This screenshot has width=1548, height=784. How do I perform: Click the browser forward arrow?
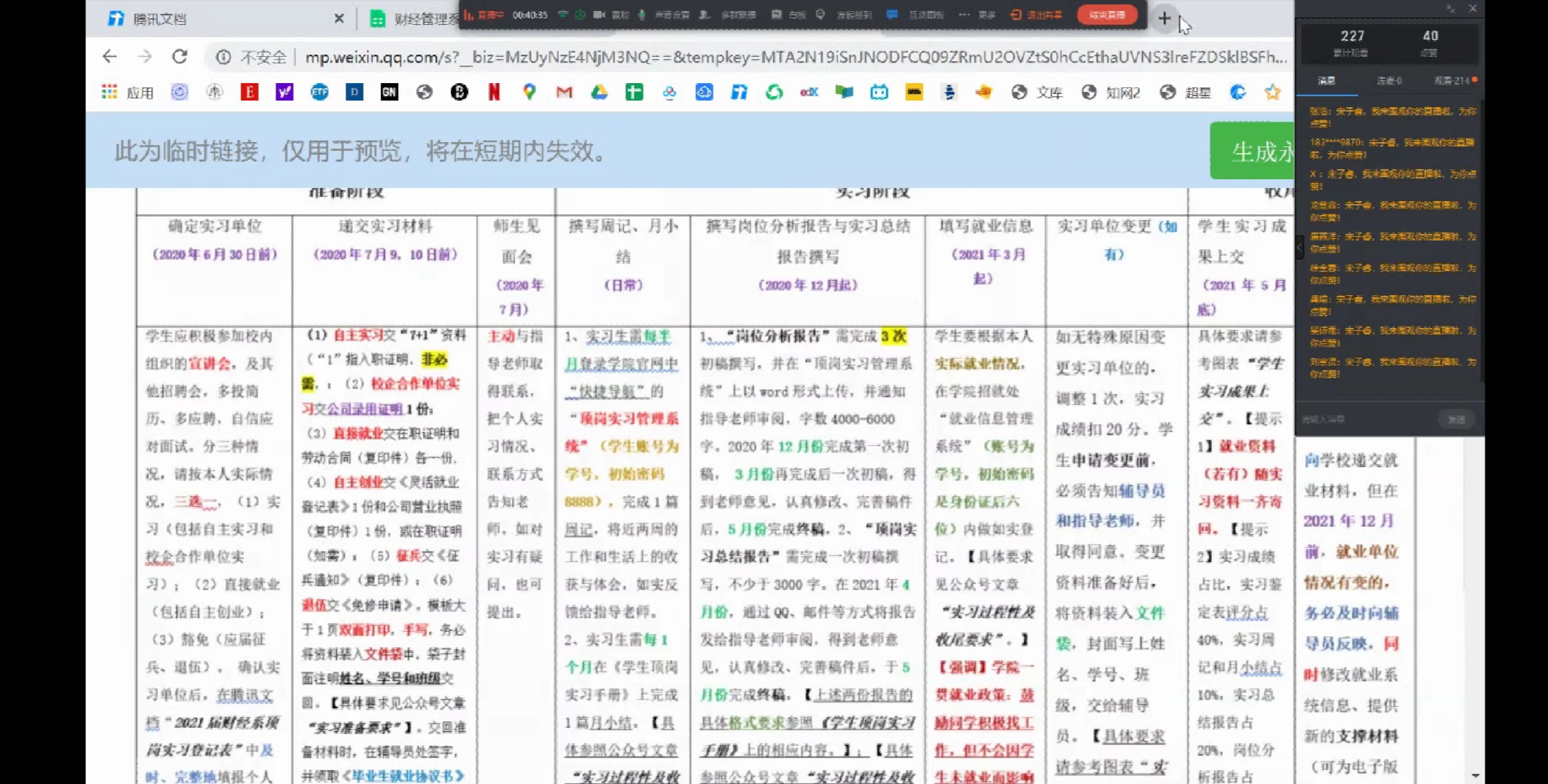pos(144,56)
